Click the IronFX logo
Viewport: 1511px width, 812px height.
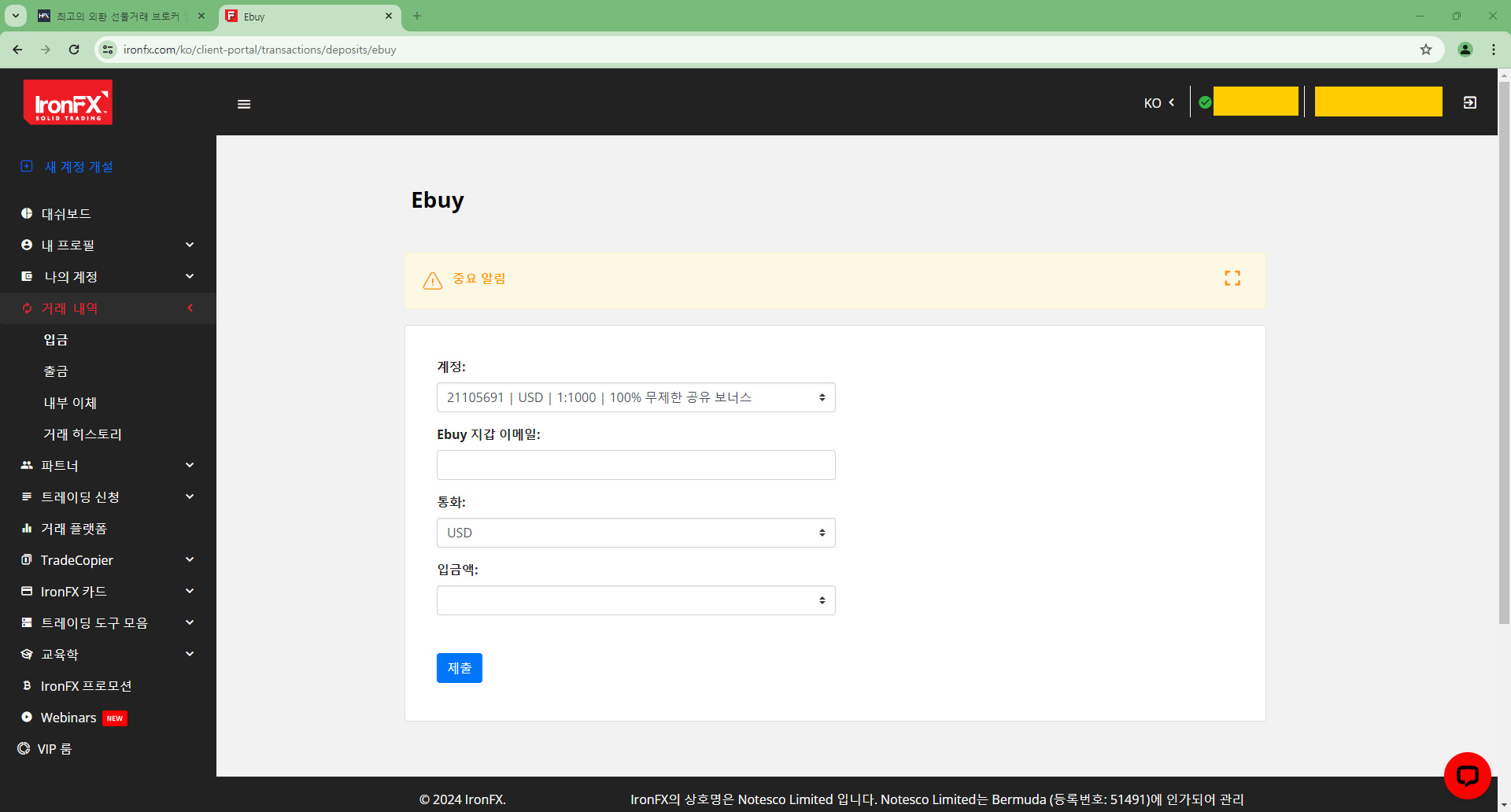pyautogui.click(x=68, y=102)
